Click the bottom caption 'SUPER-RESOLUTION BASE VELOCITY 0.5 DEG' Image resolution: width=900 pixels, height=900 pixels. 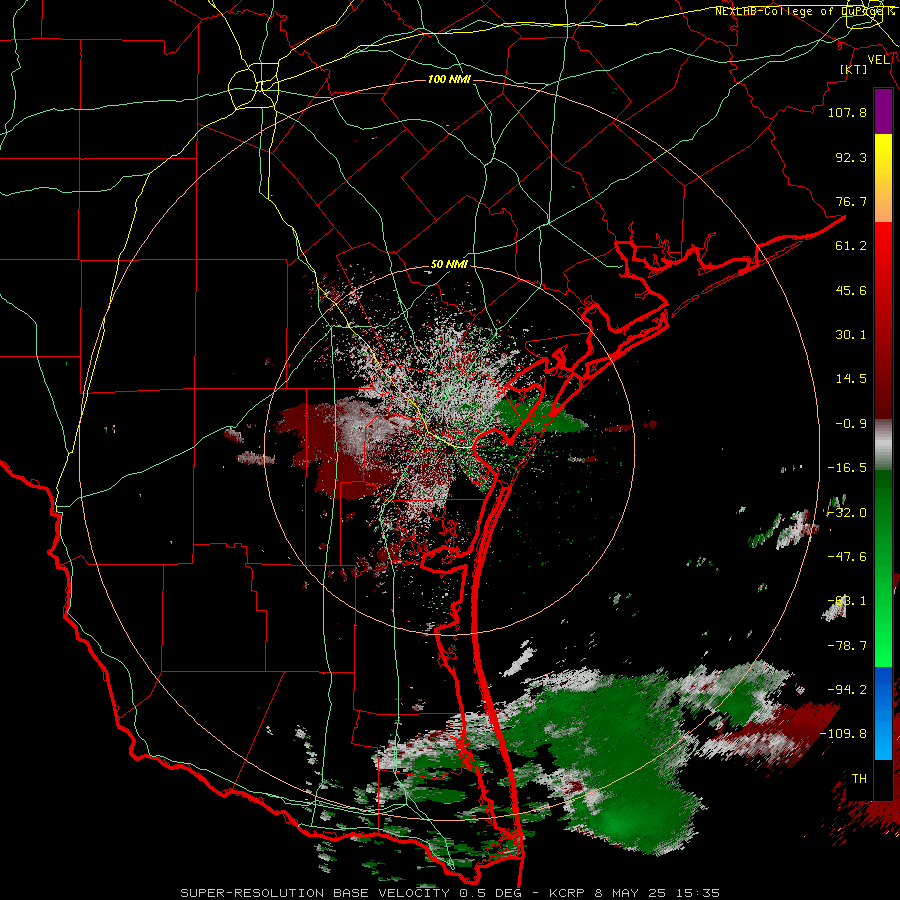pyautogui.click(x=351, y=893)
